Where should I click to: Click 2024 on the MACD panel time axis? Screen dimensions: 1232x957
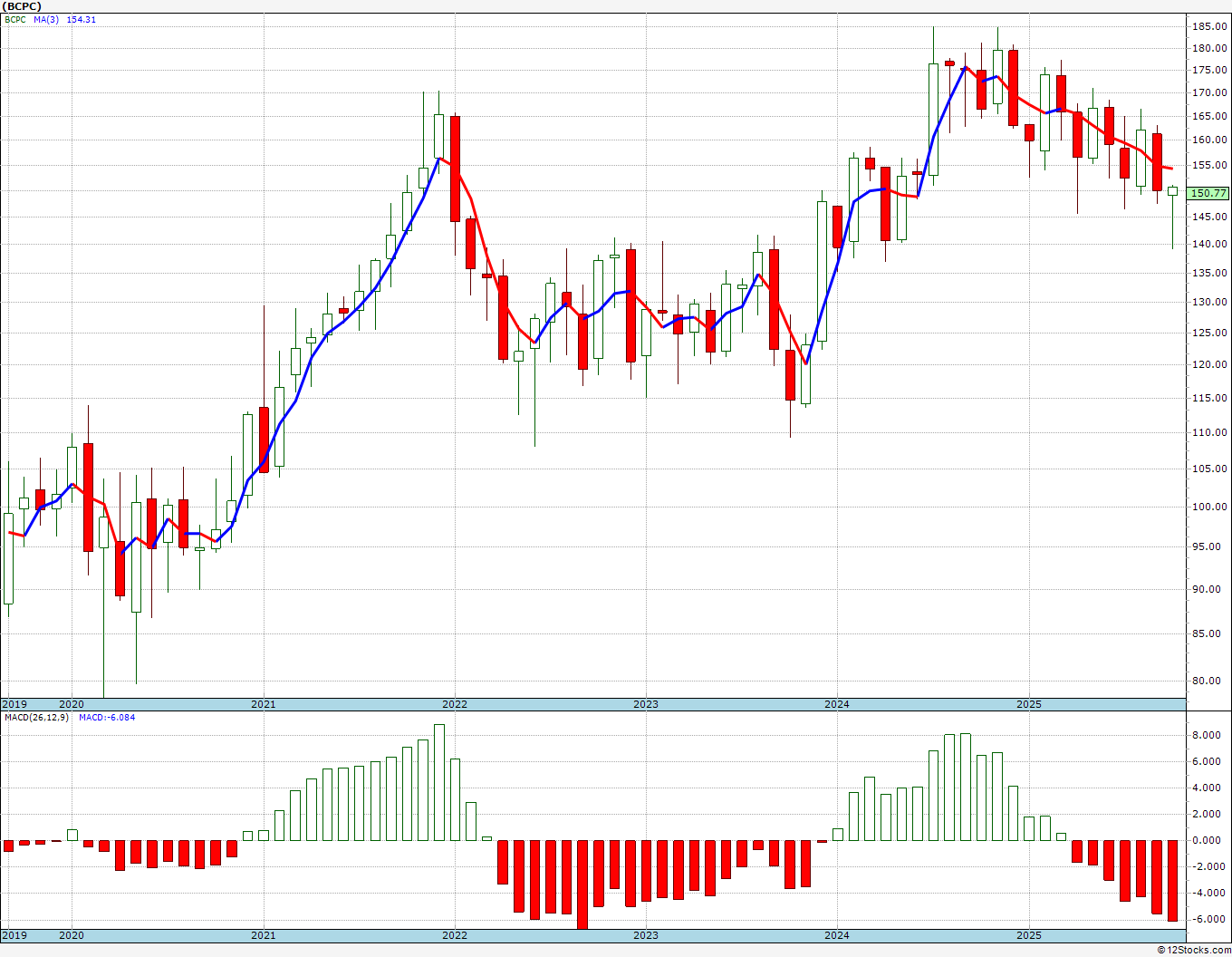pos(837,934)
